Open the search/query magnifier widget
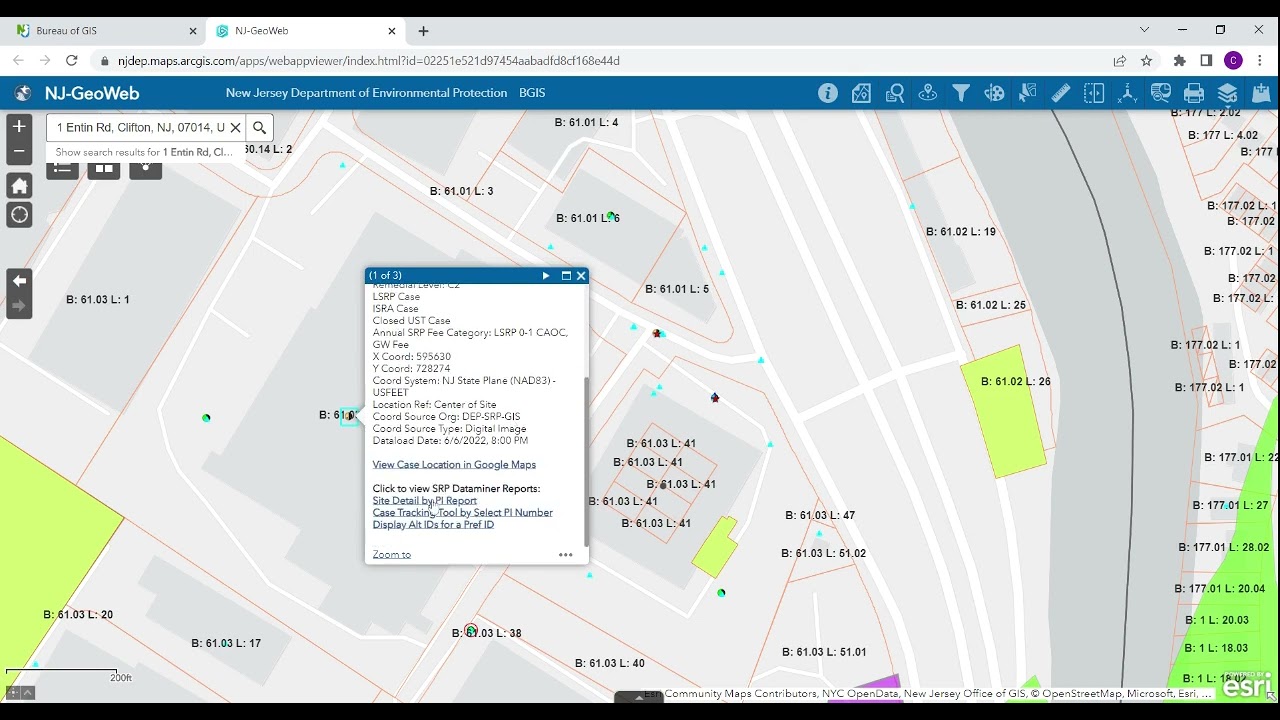Viewport: 1280px width, 720px height. [x=895, y=93]
